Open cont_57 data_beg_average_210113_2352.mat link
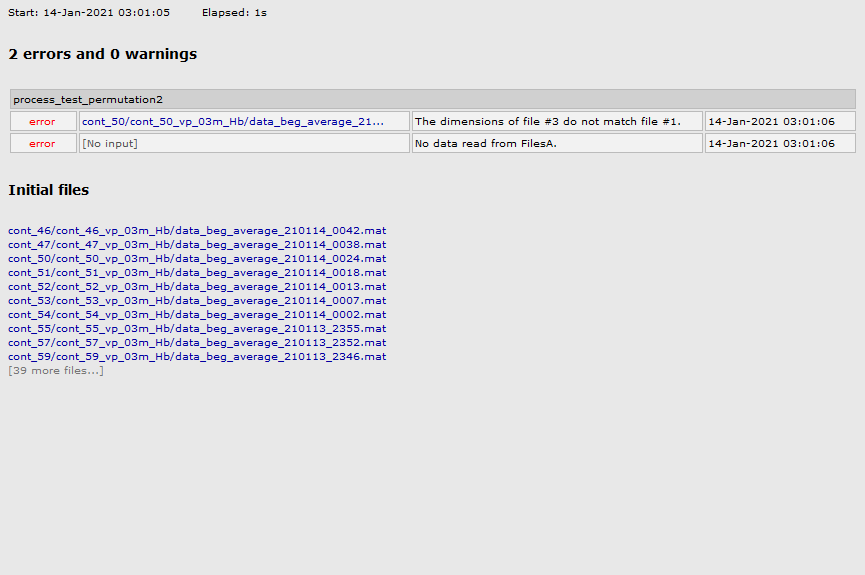 point(197,343)
